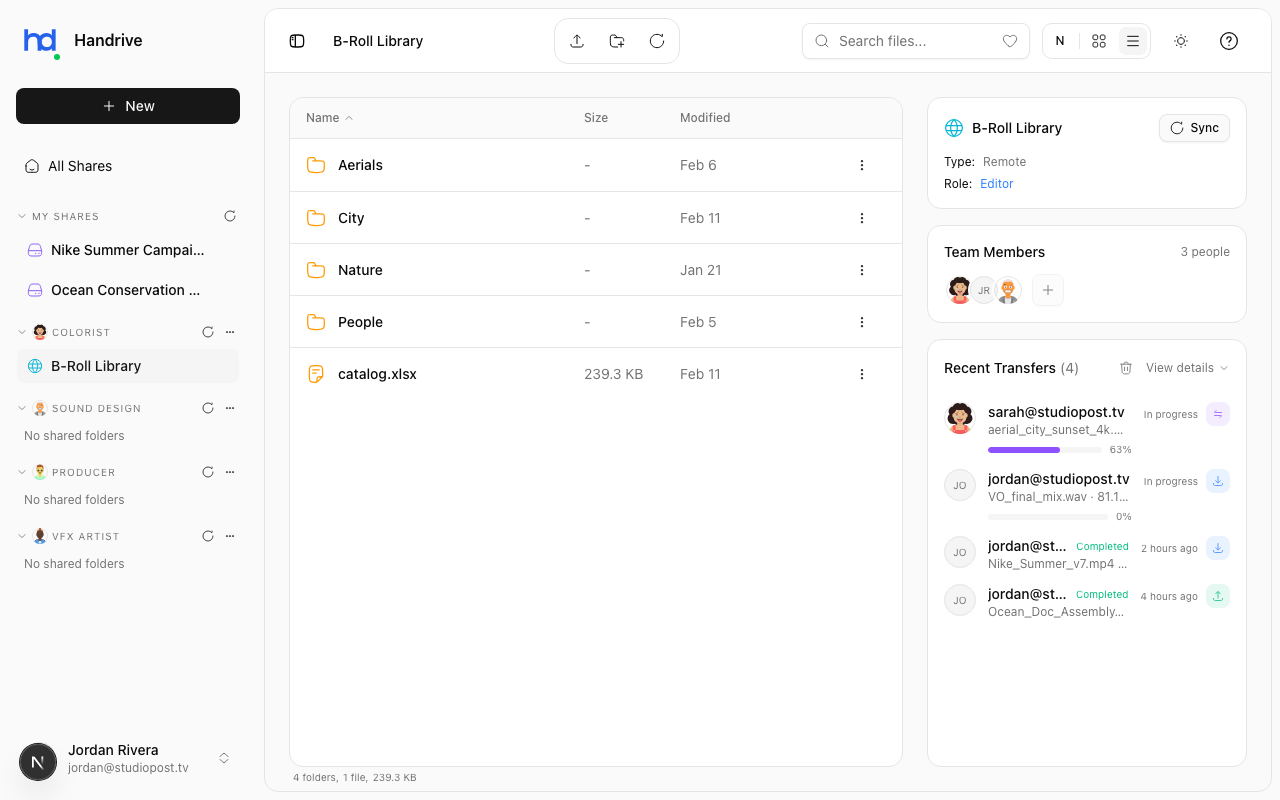Clear Recent Transfers with the trash icon
This screenshot has width=1280, height=800.
(1126, 367)
